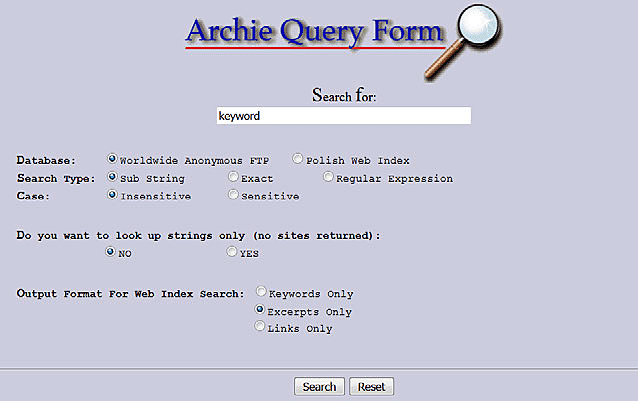Select Polish Web Index database radio

coord(297,158)
